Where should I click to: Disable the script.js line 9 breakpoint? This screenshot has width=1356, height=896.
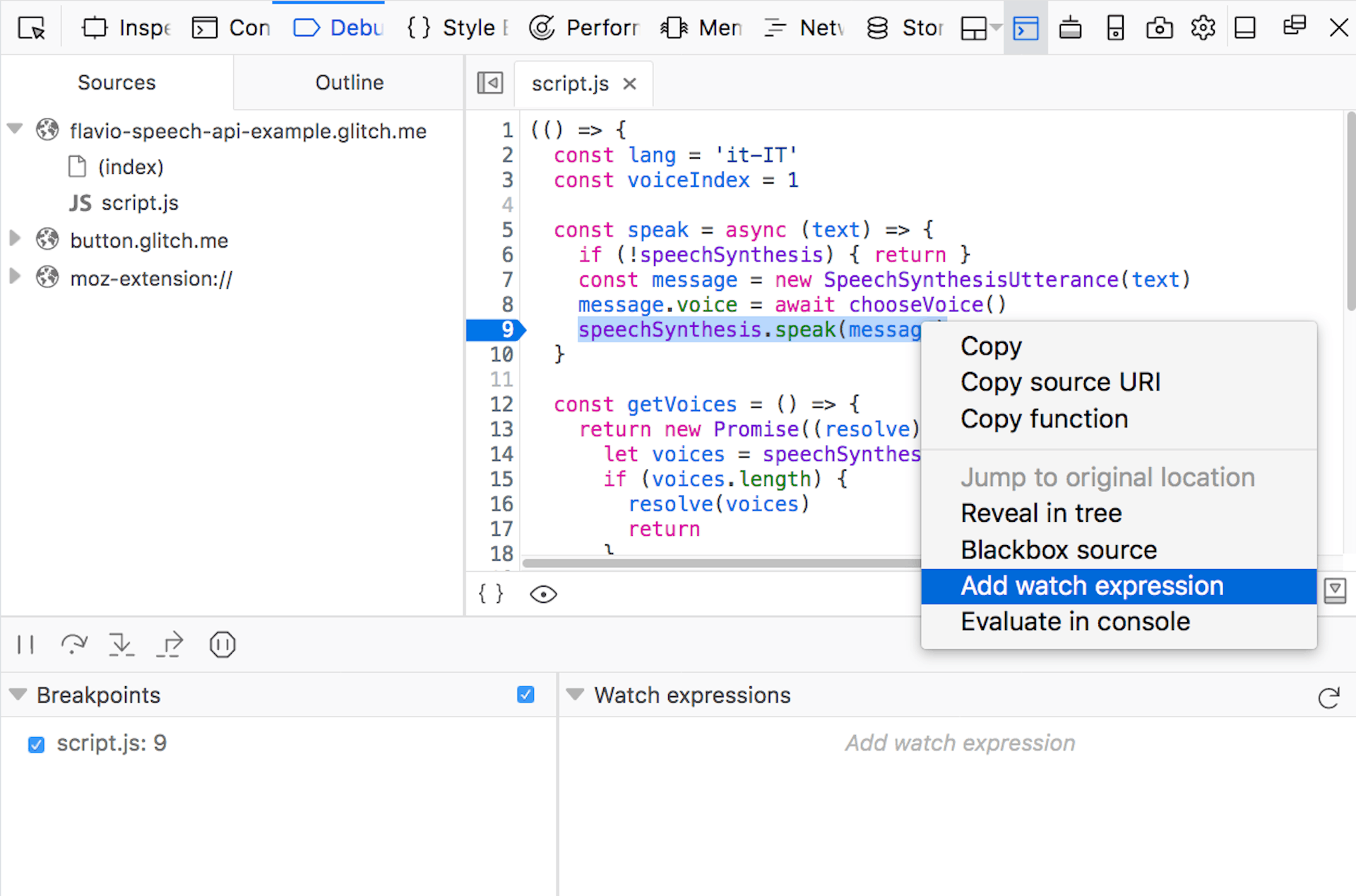point(36,743)
